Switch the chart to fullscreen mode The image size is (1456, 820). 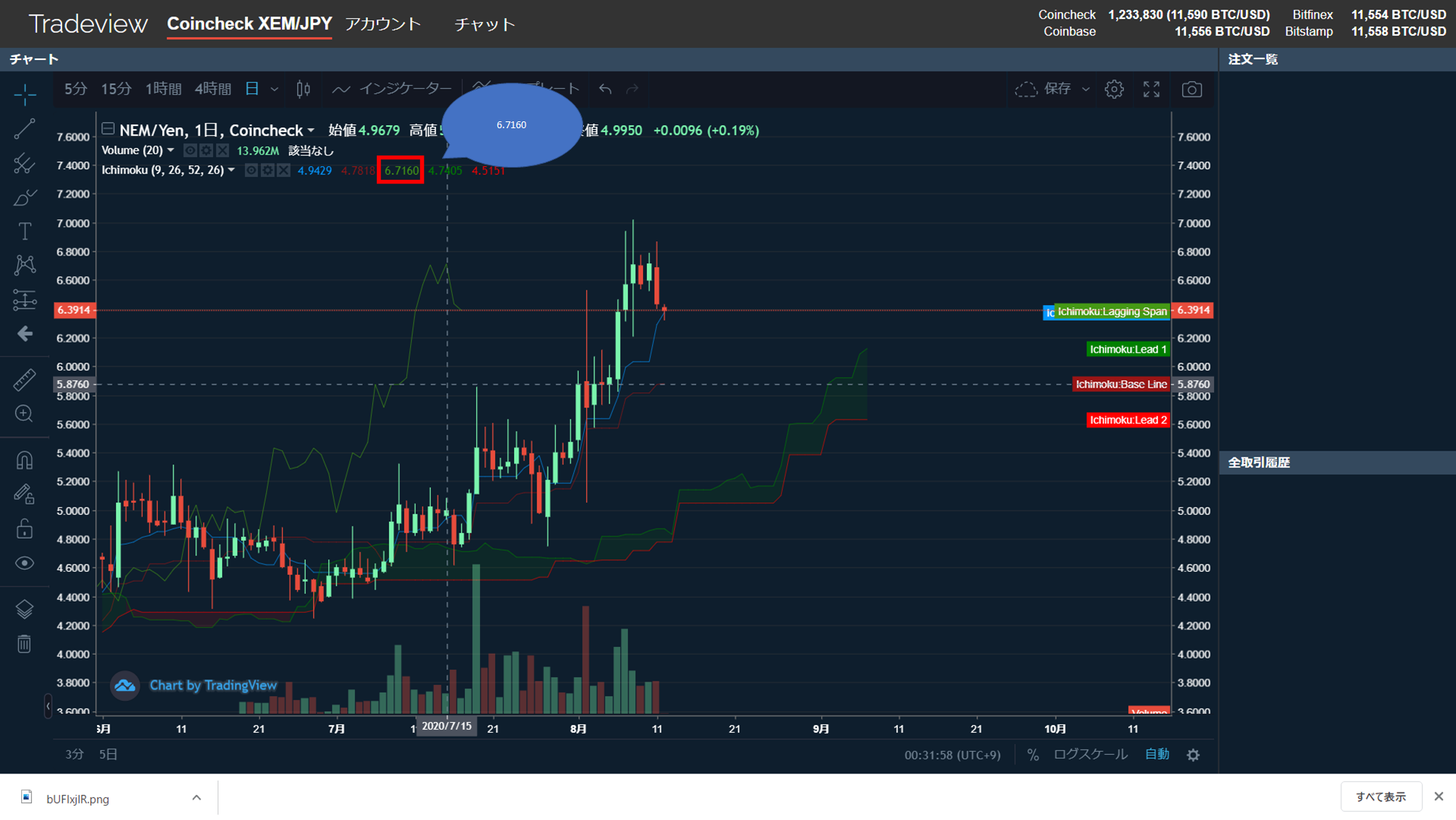[x=1151, y=90]
